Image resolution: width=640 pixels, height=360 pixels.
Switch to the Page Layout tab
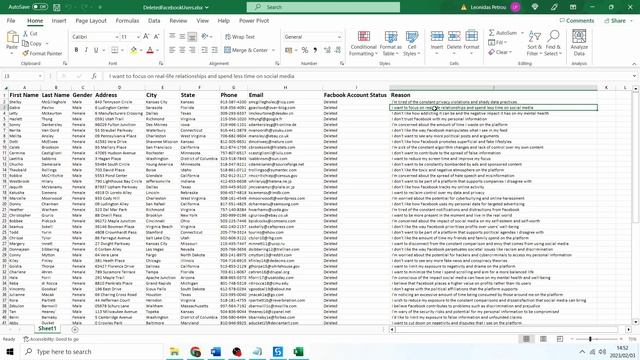point(91,20)
